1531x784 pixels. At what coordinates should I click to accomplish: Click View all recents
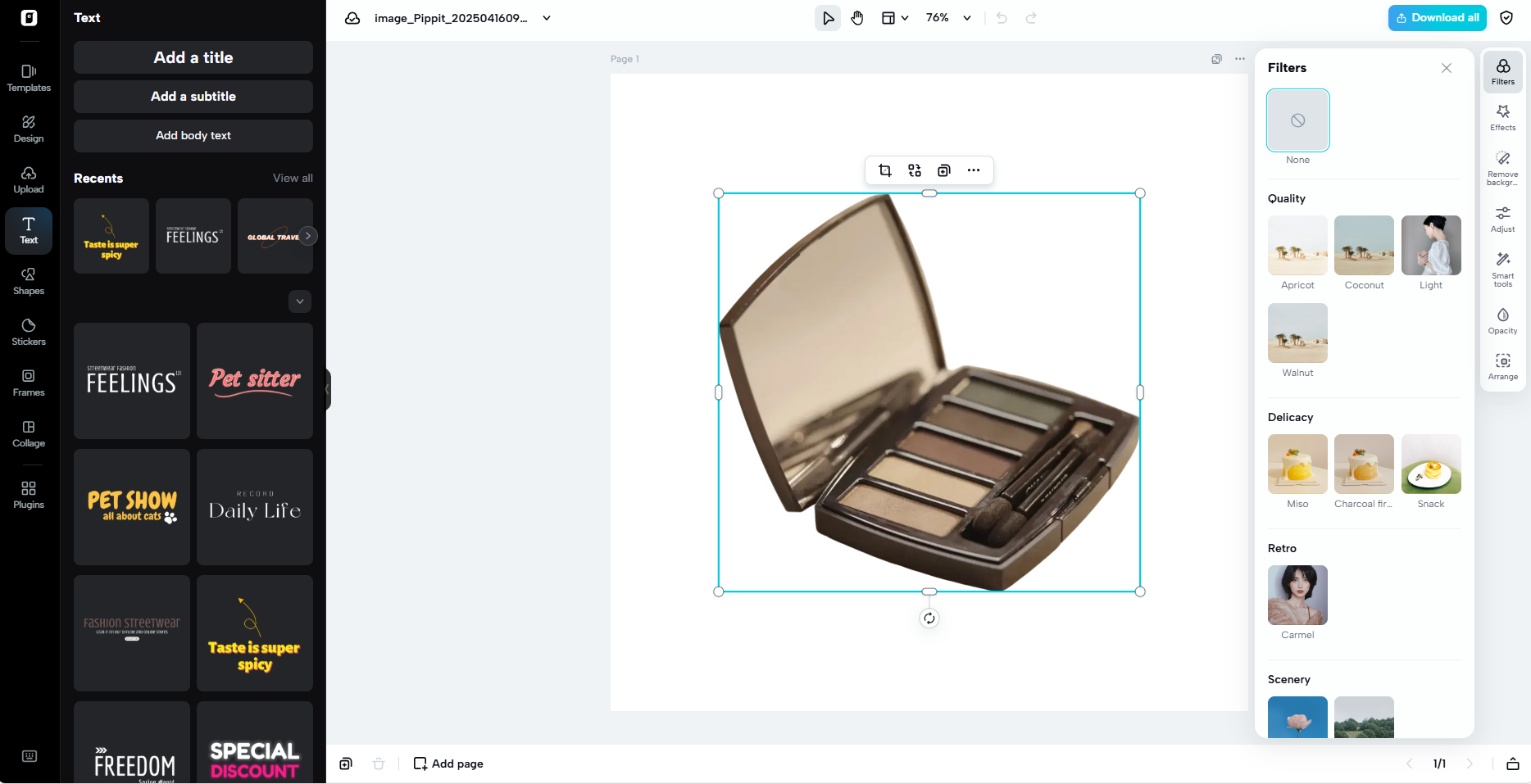click(x=293, y=178)
